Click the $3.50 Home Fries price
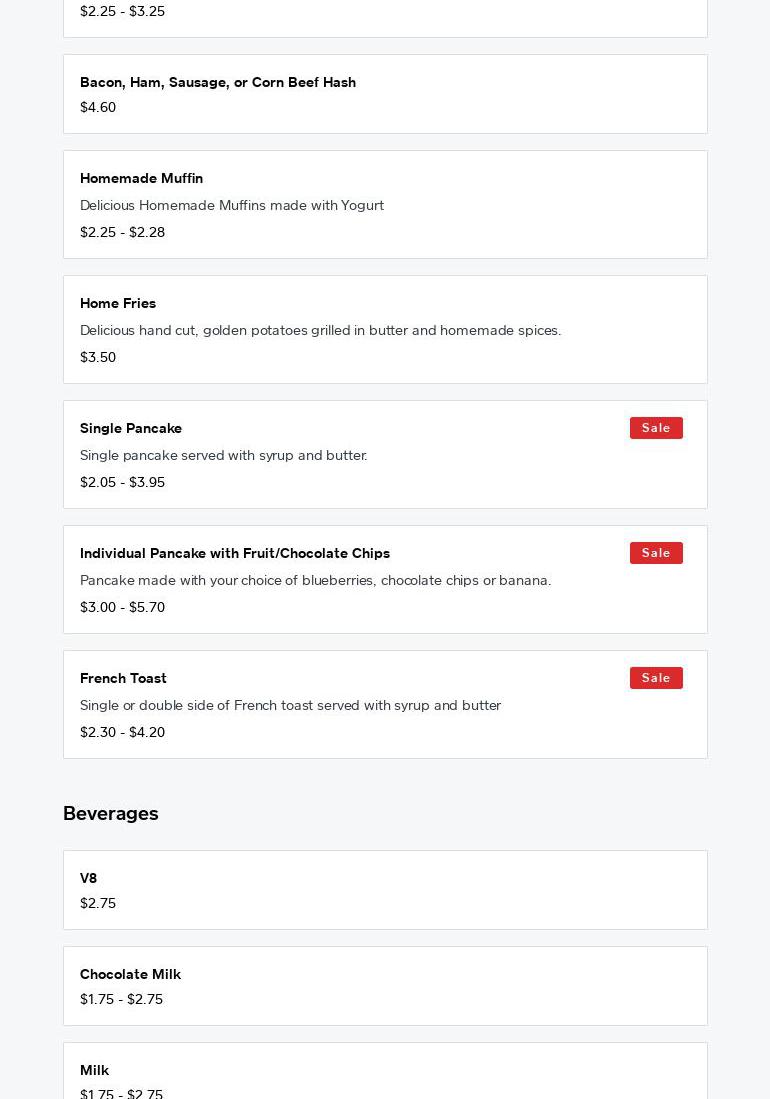Screen dimensions: 770x1099 point(98,357)
